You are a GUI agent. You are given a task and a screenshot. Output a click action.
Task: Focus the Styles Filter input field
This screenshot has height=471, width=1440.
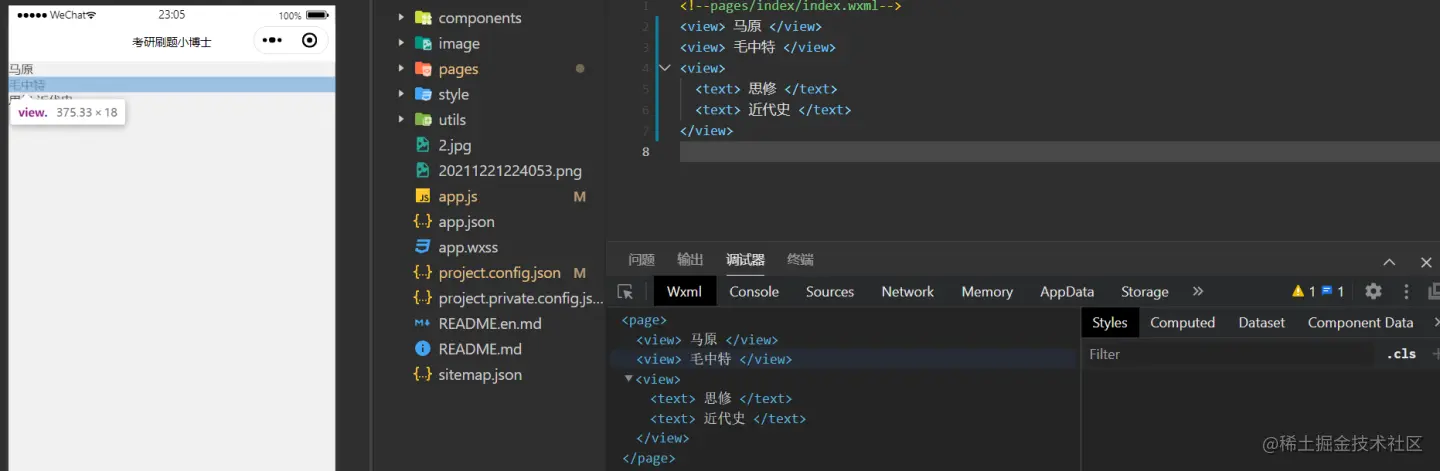point(1230,354)
